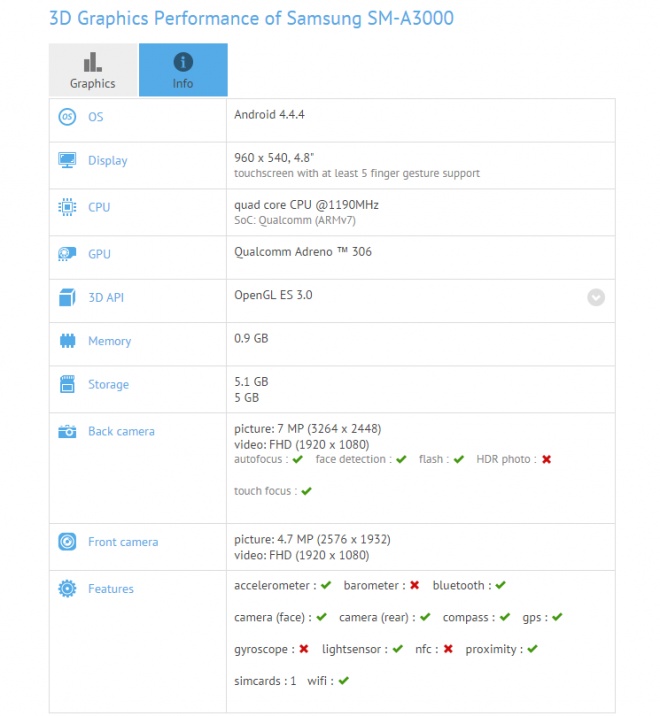Viewport: 660px width, 716px height.
Task: Select the text 960 x 540, 4.8"
Action: tap(274, 158)
